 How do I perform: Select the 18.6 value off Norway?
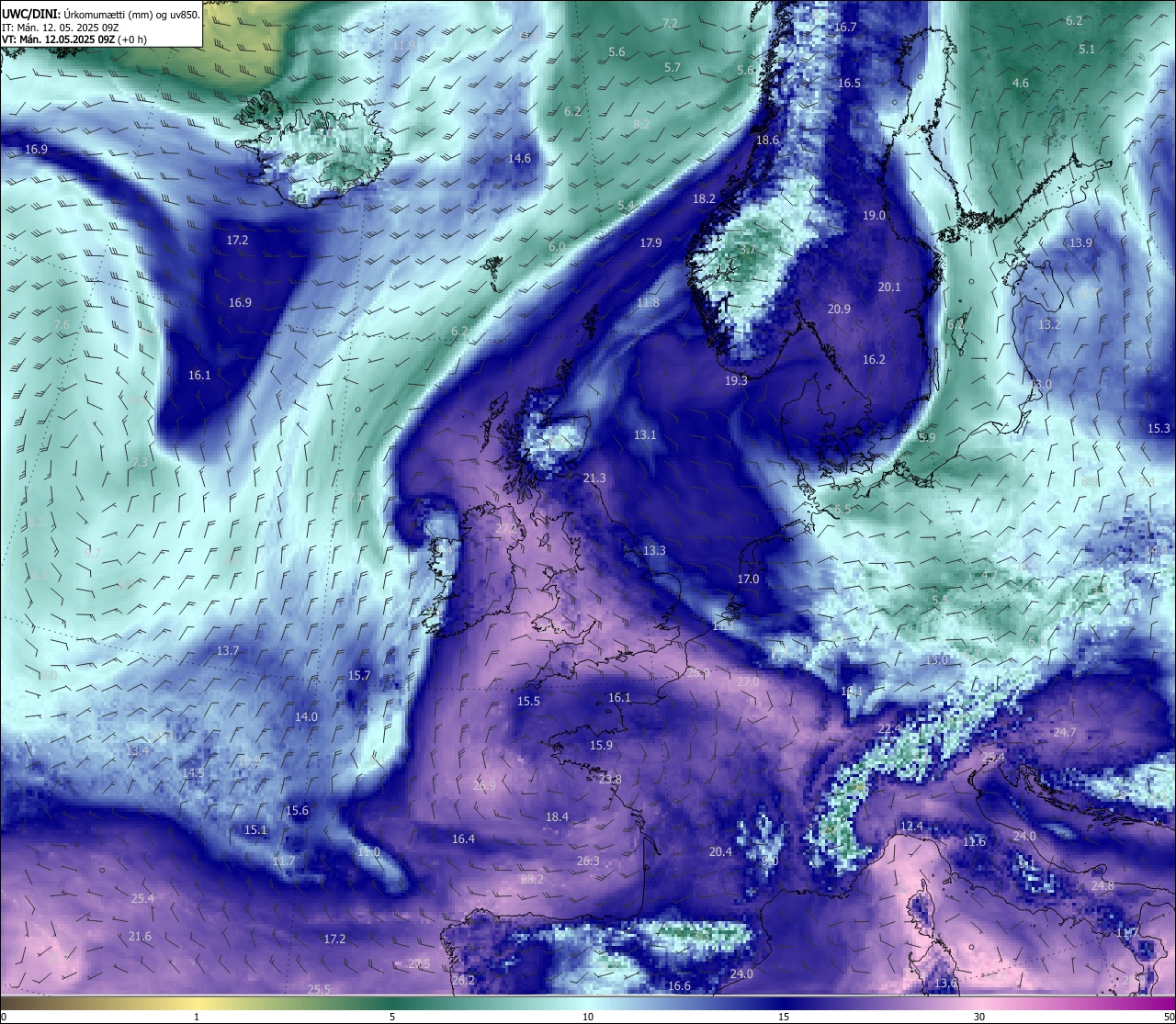(767, 141)
